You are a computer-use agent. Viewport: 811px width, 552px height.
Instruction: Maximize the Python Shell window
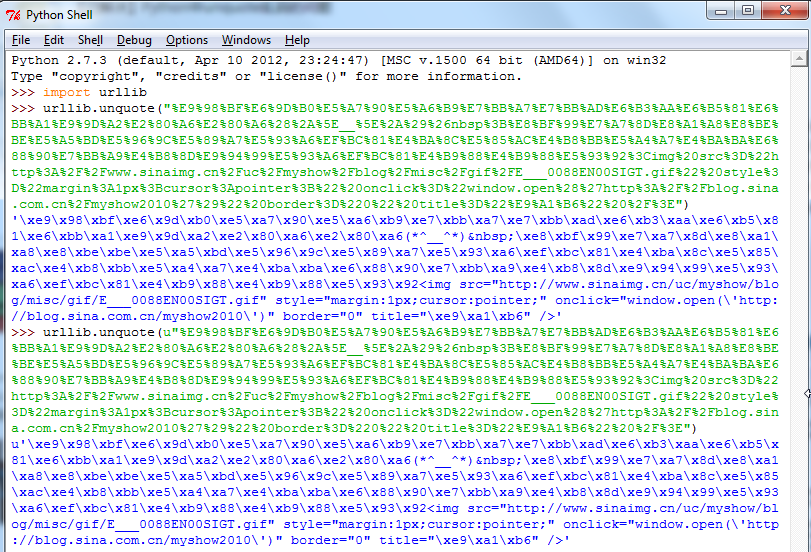click(748, 10)
